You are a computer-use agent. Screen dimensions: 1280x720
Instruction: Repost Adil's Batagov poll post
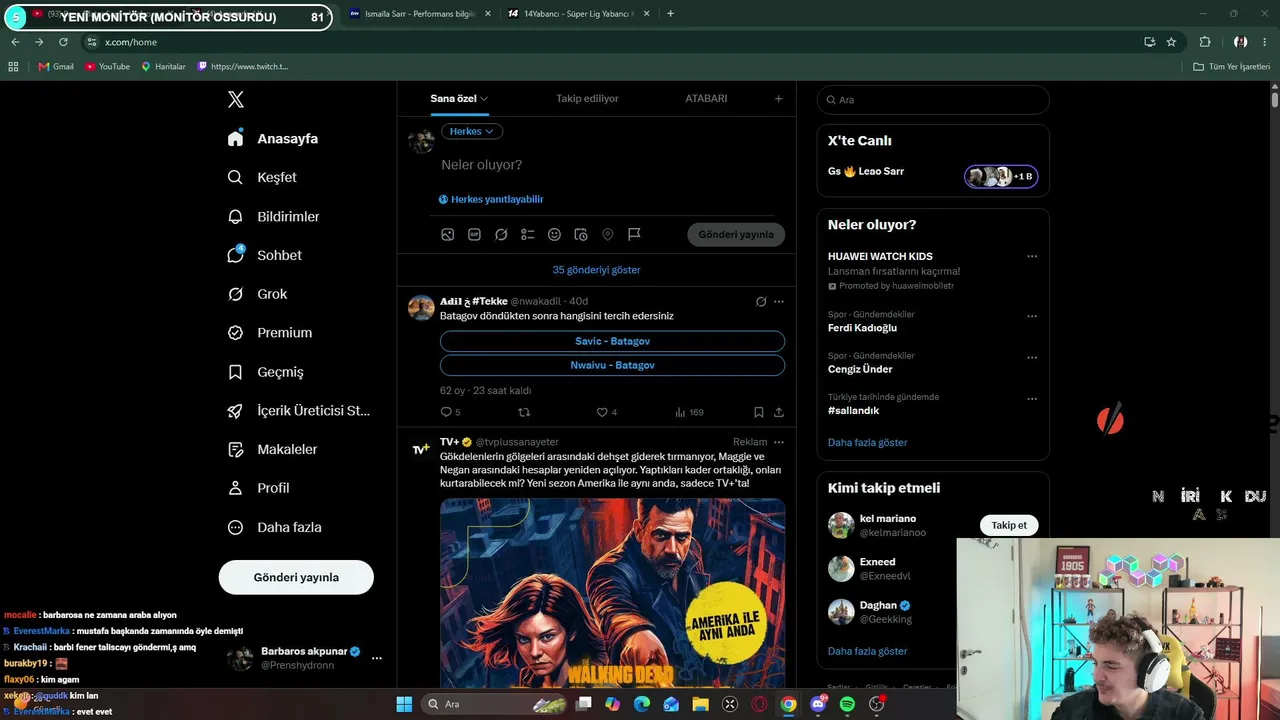point(524,412)
